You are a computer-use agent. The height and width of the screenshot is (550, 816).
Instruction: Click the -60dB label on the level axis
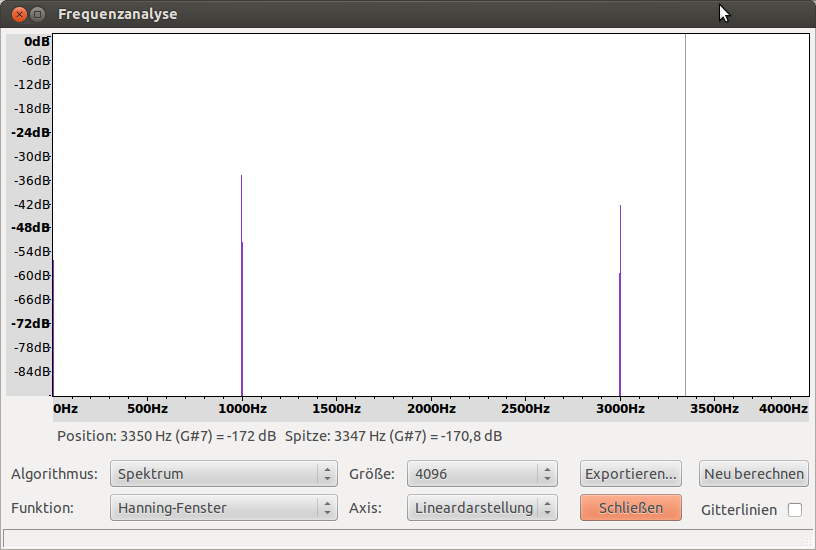(32, 275)
